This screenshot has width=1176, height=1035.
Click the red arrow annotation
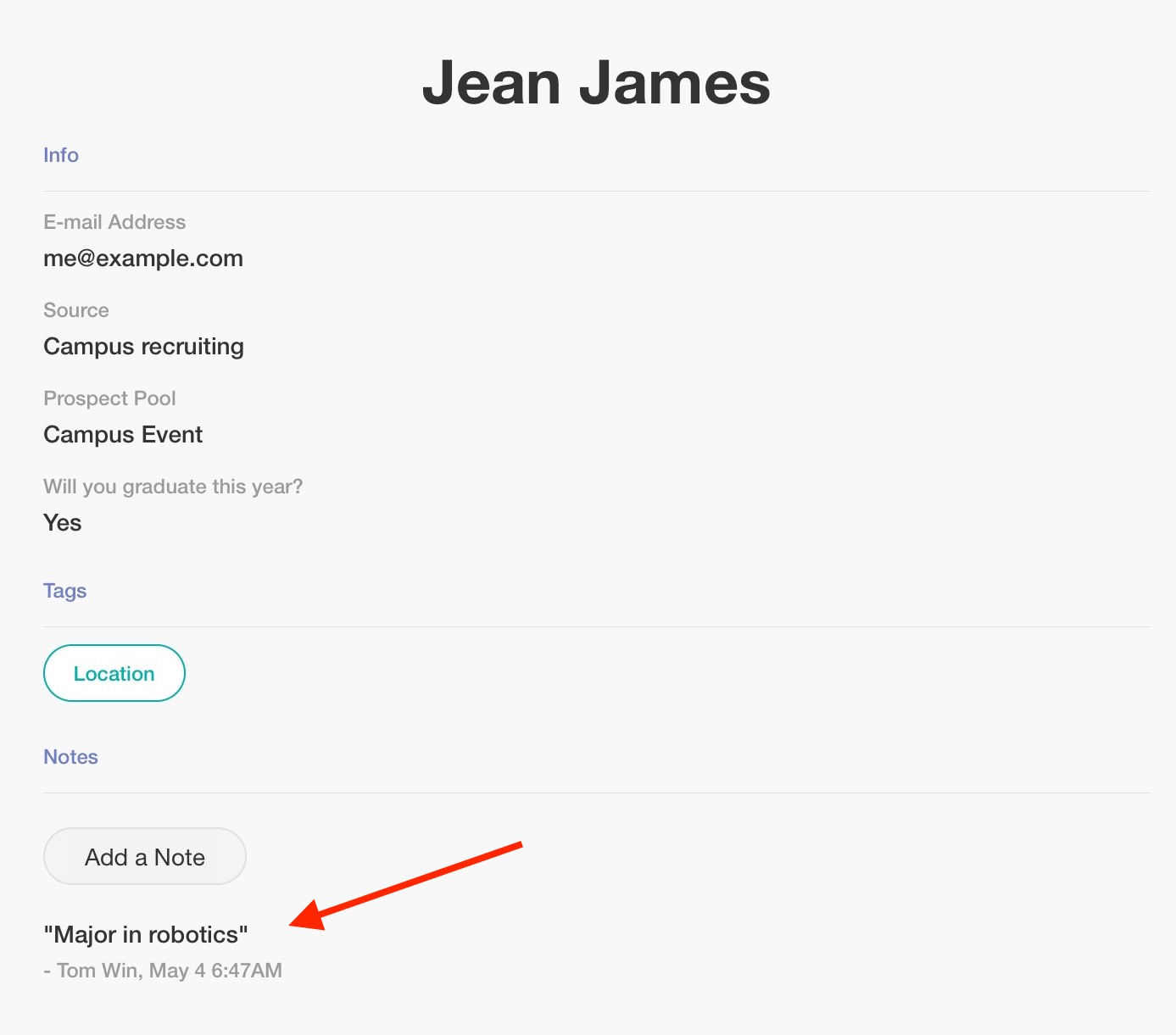[407, 886]
